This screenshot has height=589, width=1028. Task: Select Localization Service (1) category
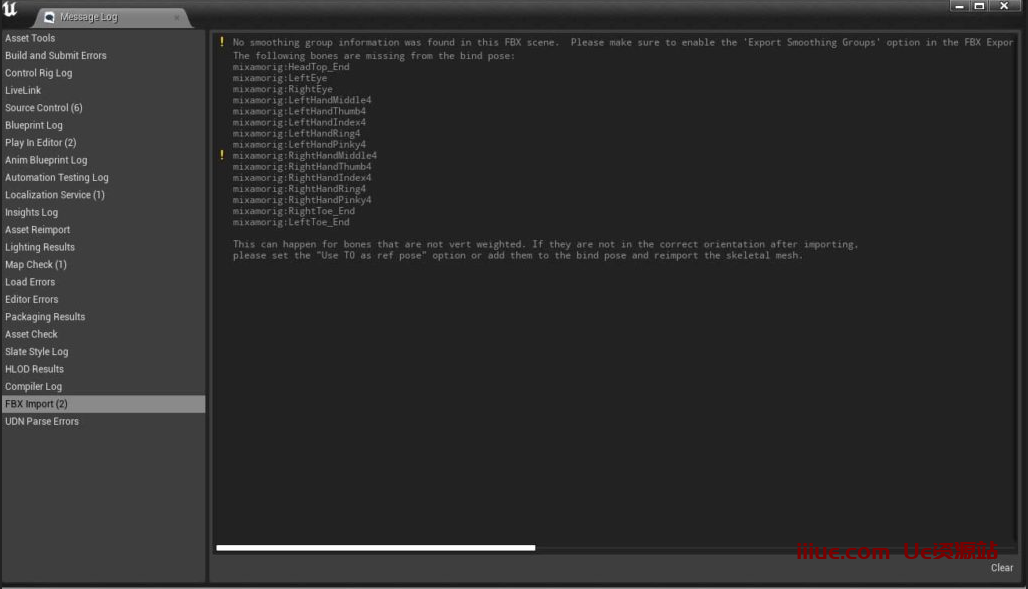tap(54, 195)
